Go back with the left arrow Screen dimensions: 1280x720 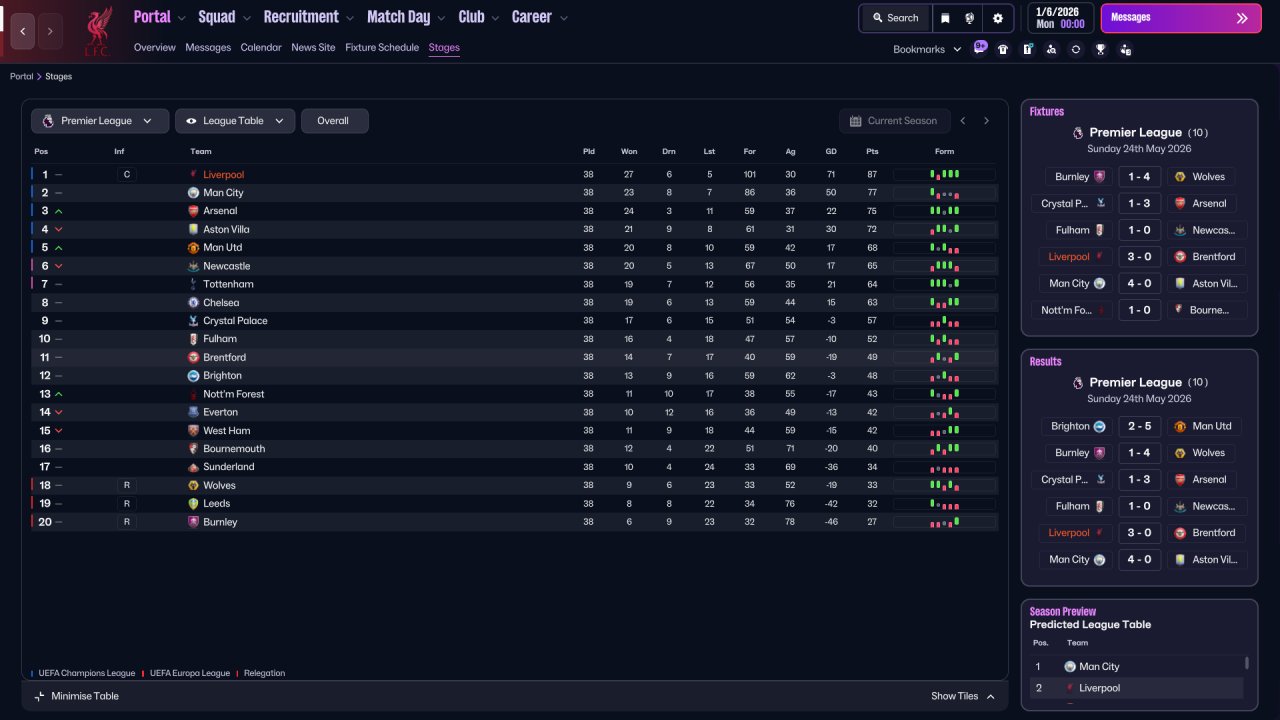point(23,31)
